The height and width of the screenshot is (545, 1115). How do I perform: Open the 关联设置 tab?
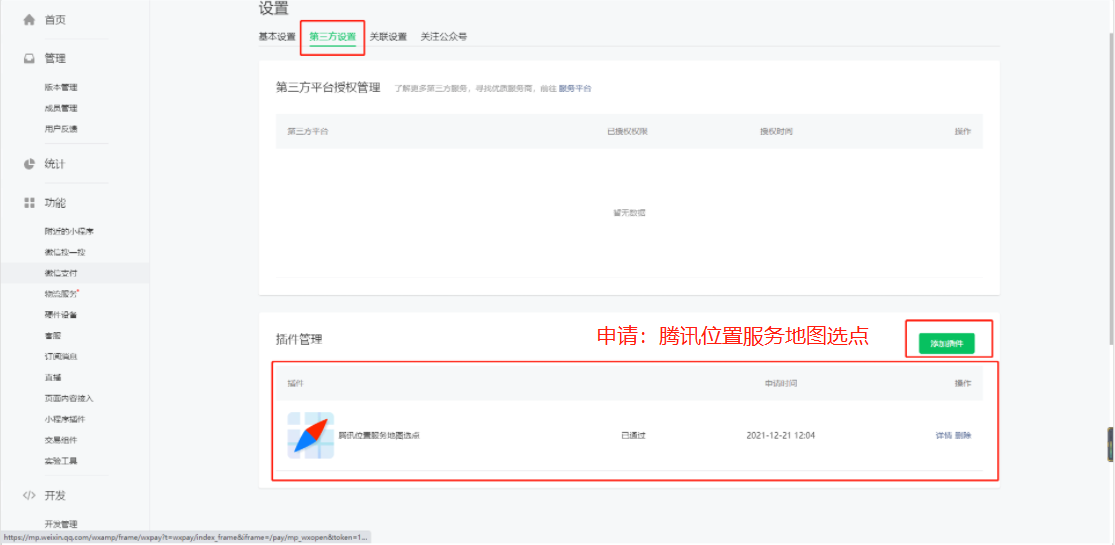tap(388, 37)
